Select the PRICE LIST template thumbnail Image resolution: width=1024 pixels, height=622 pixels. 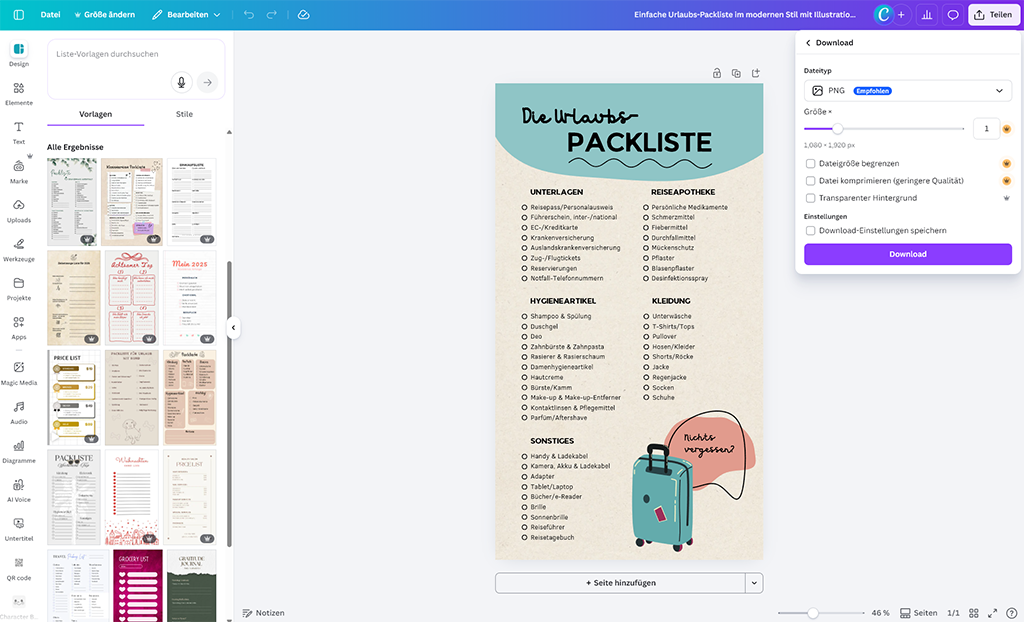(74, 397)
